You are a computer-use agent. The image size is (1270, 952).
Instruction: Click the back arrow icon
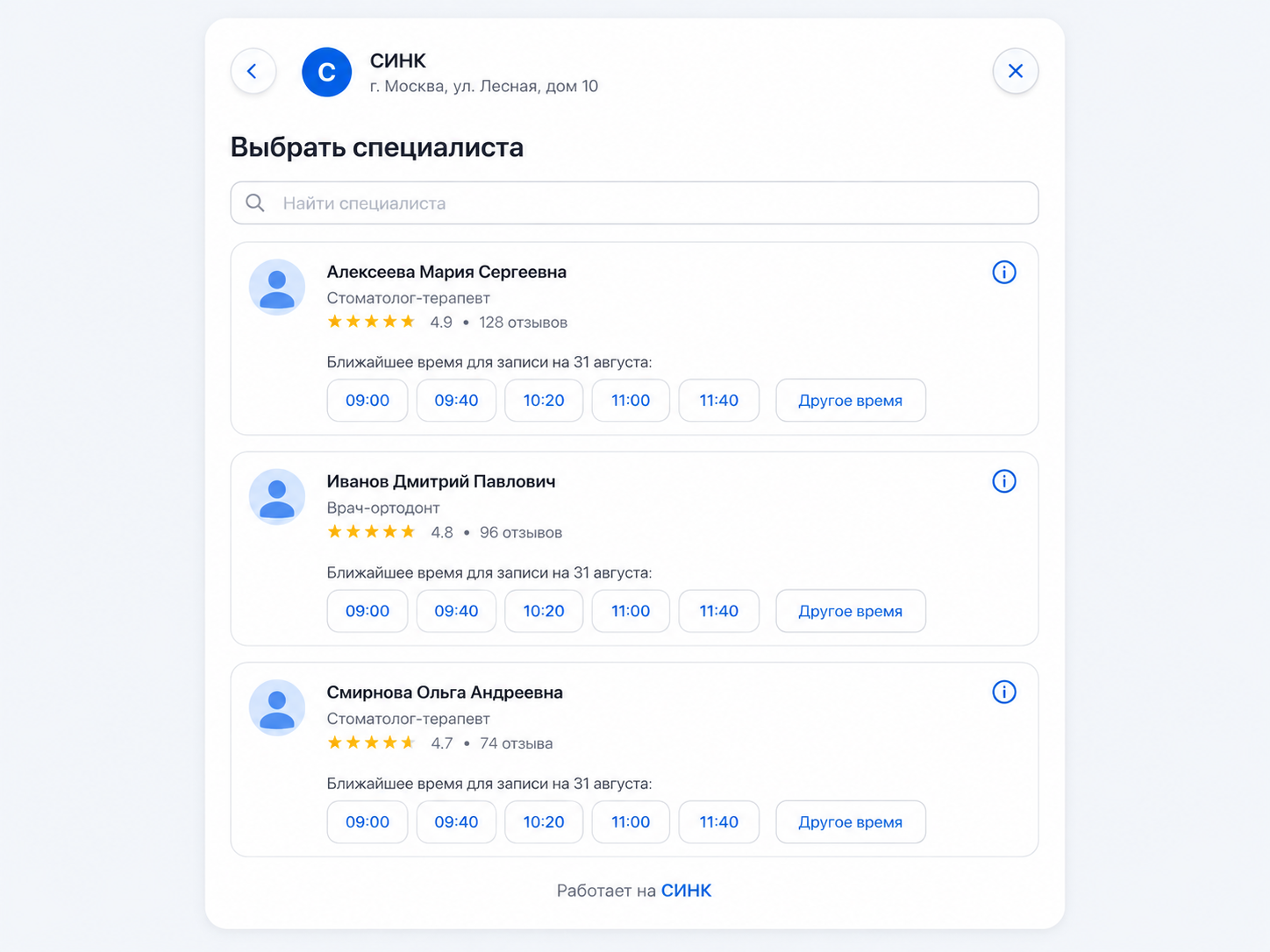[x=253, y=71]
